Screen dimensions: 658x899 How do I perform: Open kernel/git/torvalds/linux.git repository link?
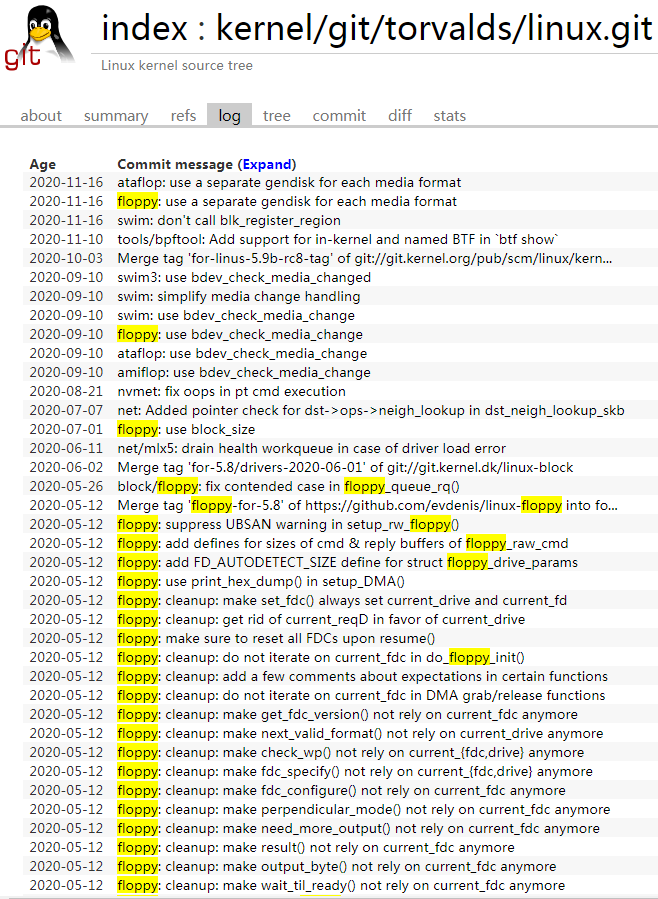[434, 29]
